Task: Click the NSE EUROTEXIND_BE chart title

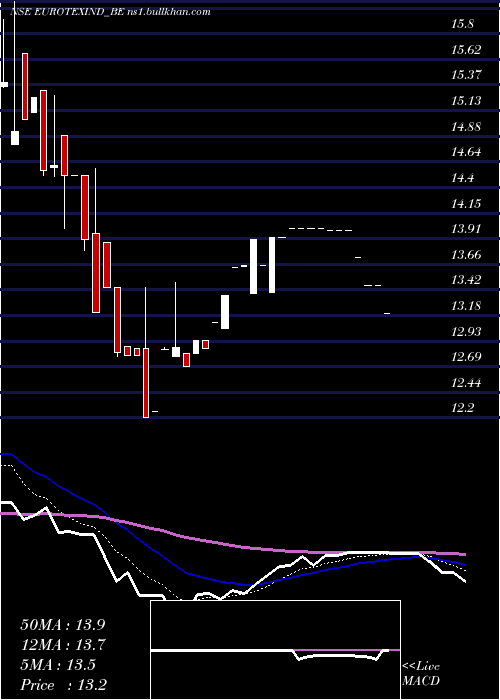Action: (110, 12)
